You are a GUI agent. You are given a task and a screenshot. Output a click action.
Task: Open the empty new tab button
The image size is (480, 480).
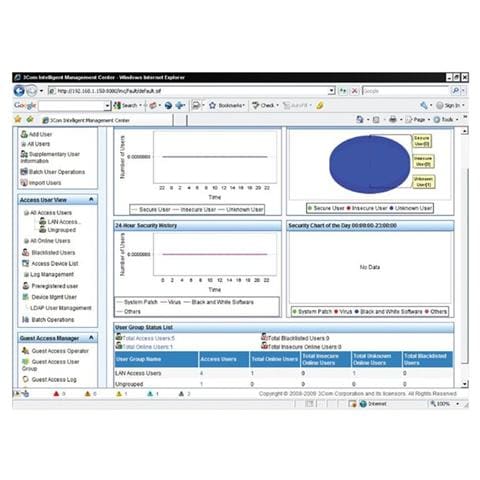[180, 120]
